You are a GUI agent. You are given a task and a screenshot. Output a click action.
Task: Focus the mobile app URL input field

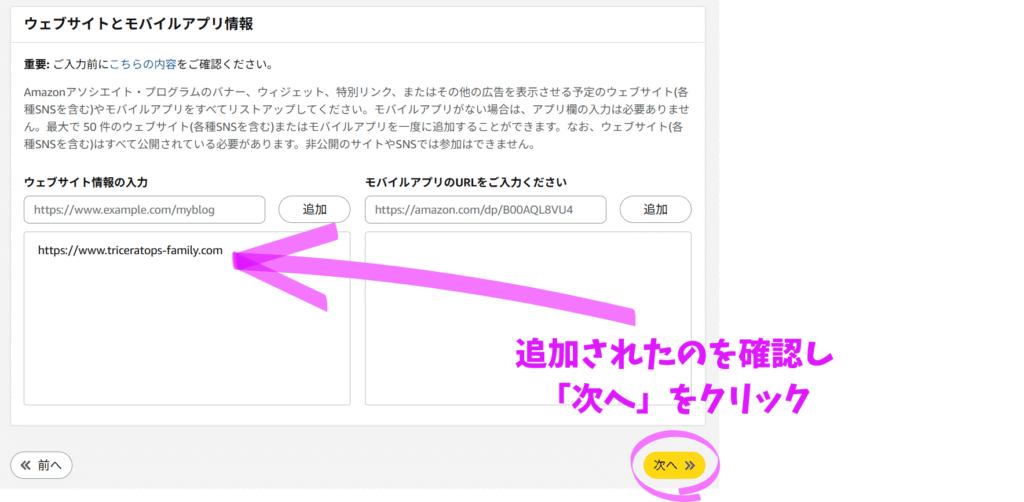[485, 210]
